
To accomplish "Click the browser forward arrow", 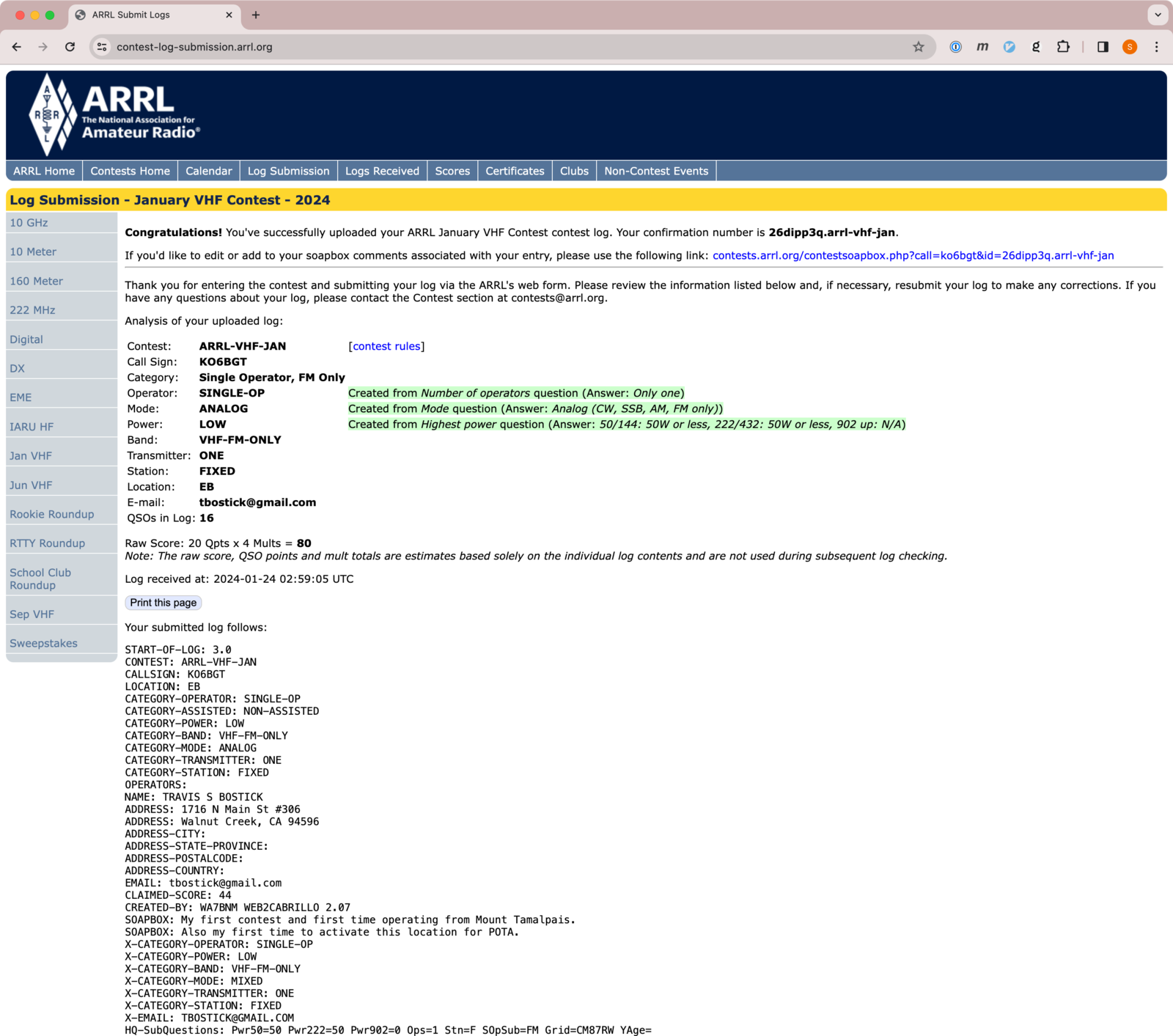I will (43, 47).
